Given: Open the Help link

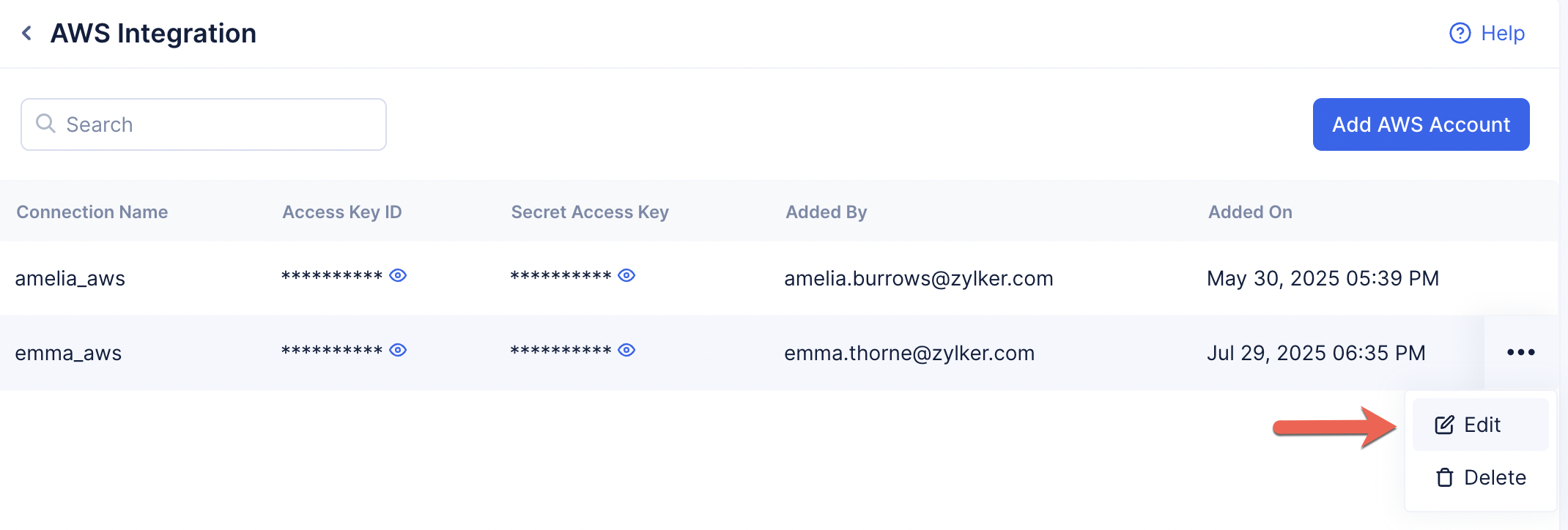Looking at the screenshot, I should pyautogui.click(x=1502, y=33).
